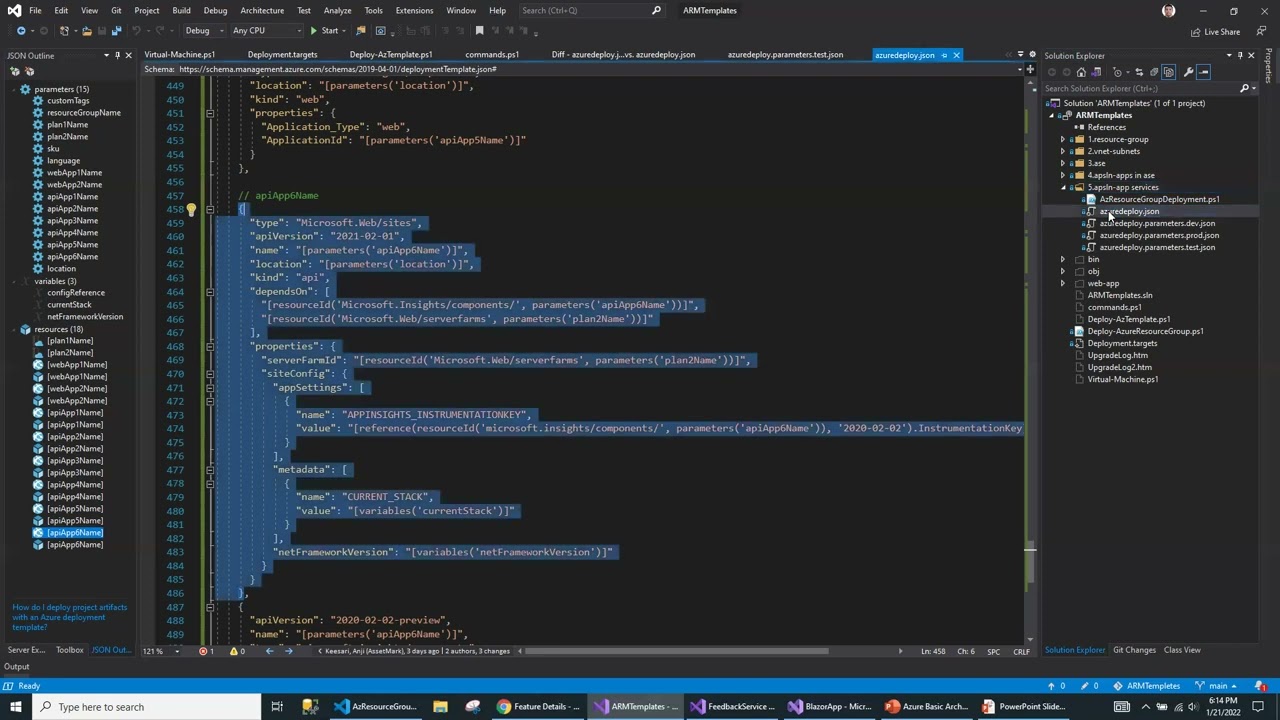Viewport: 1280px width, 720px height.
Task: Toggle the Show All Files button in Solution Explorer
Action: pos(1169,72)
